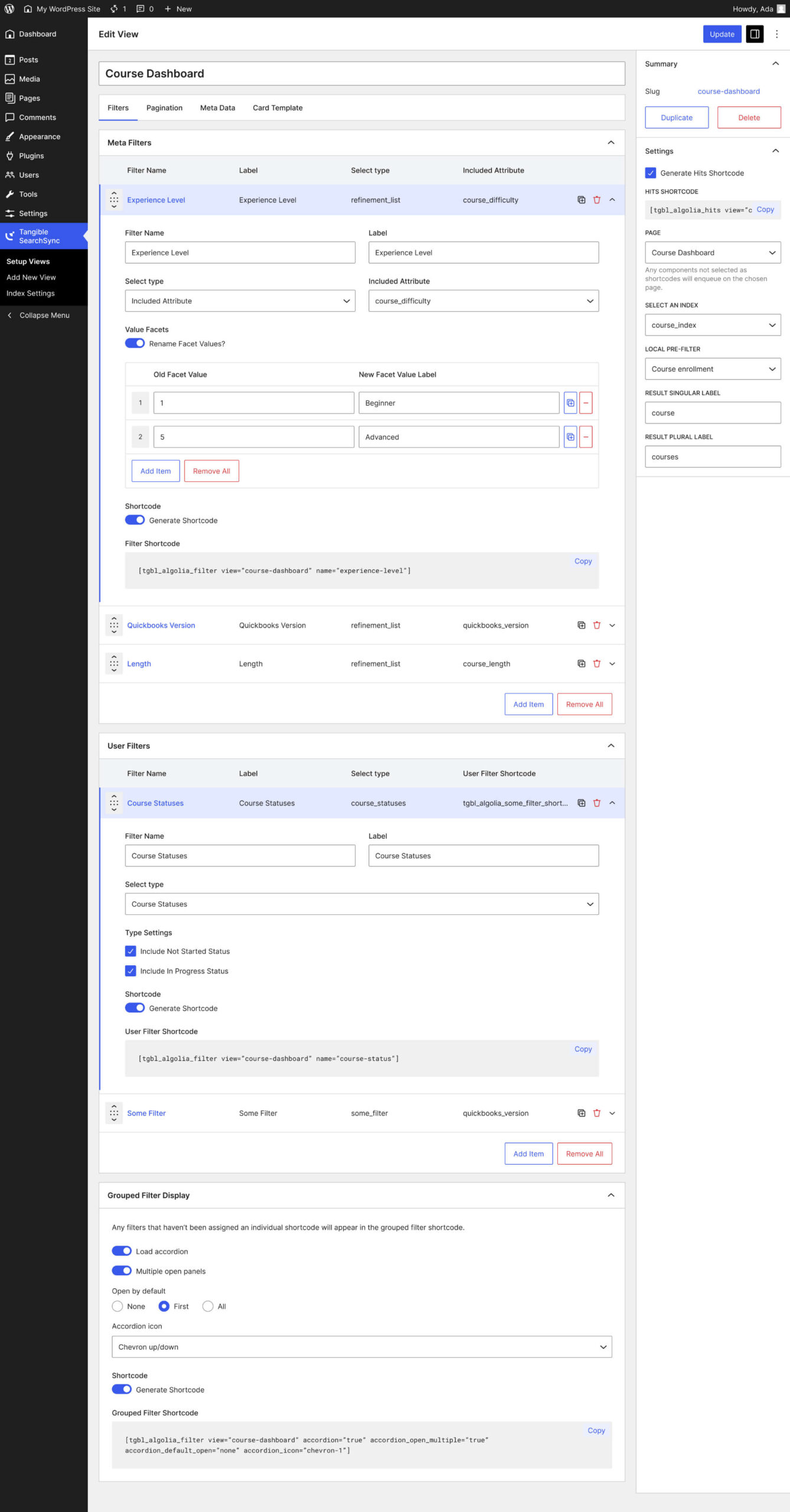Click the Update button

pyautogui.click(x=722, y=34)
